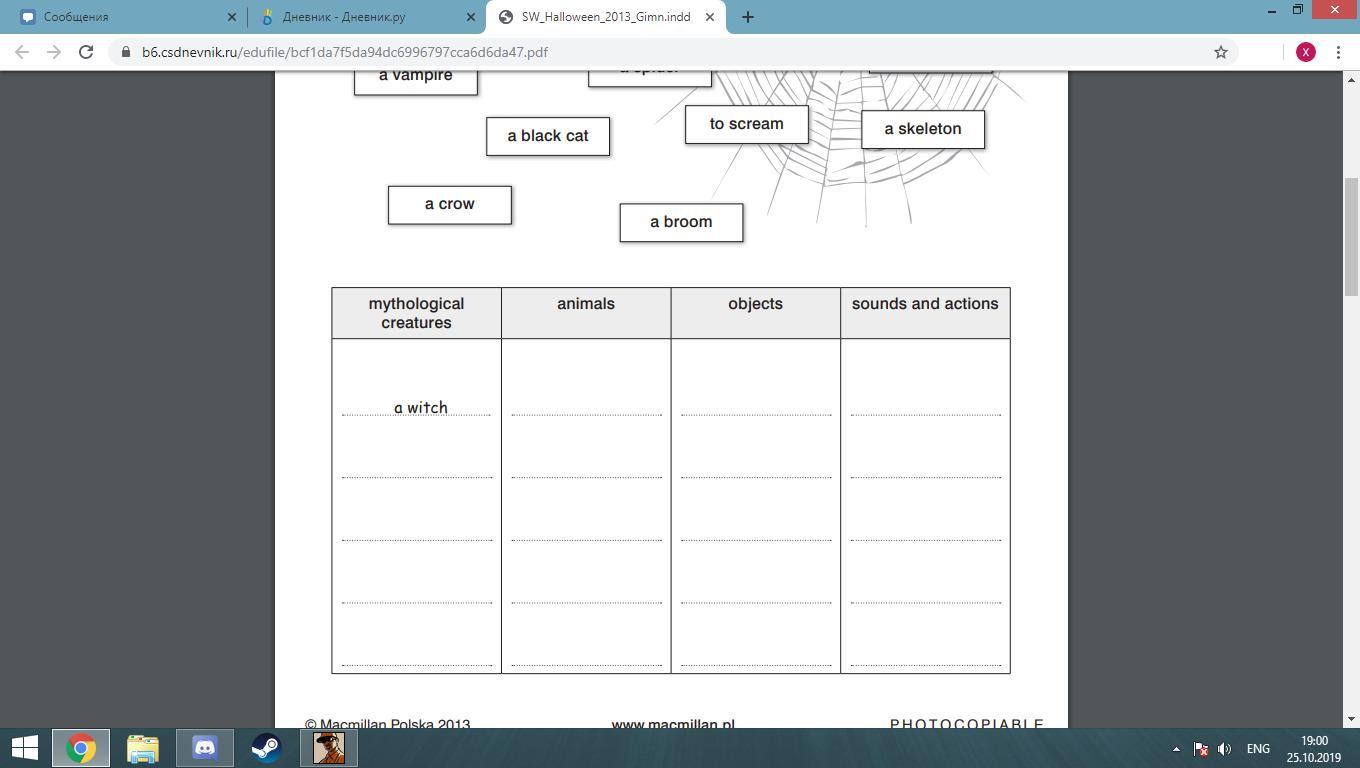Viewport: 1360px width, 768px height.
Task: Close the Дневник - Дневник.ру tab
Action: tap(471, 17)
